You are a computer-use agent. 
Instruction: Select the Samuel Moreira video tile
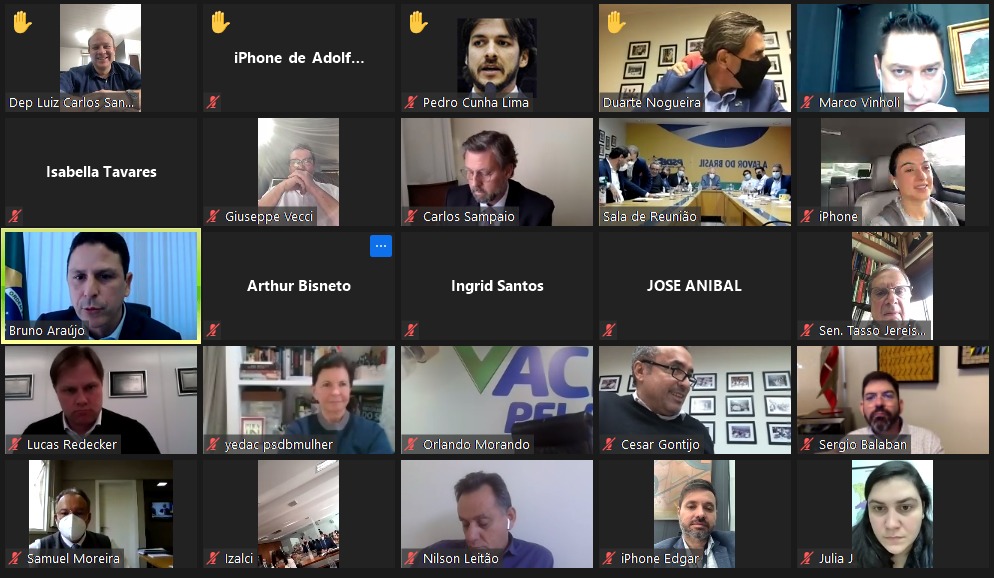click(x=101, y=514)
